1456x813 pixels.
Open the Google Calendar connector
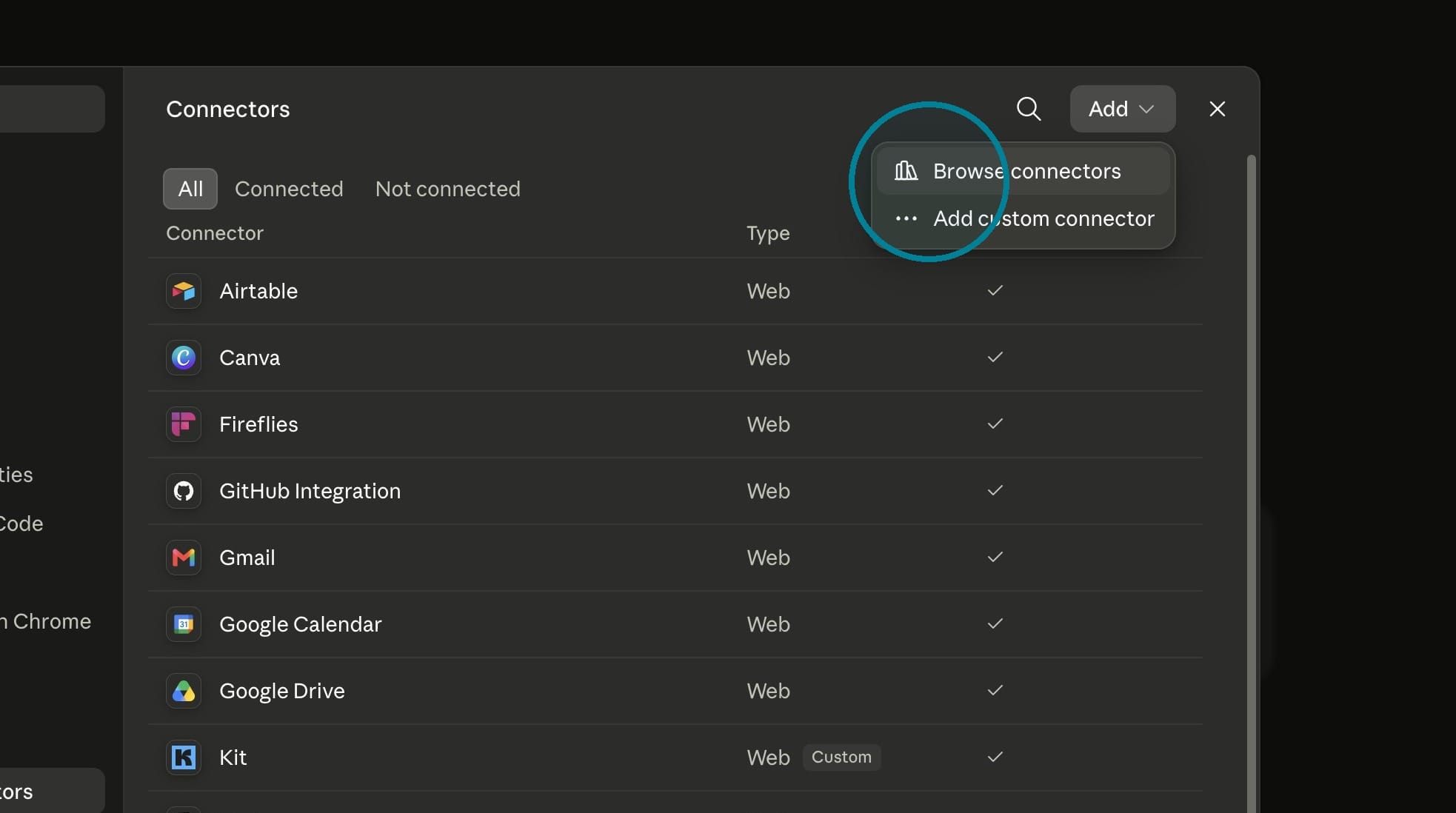point(675,624)
